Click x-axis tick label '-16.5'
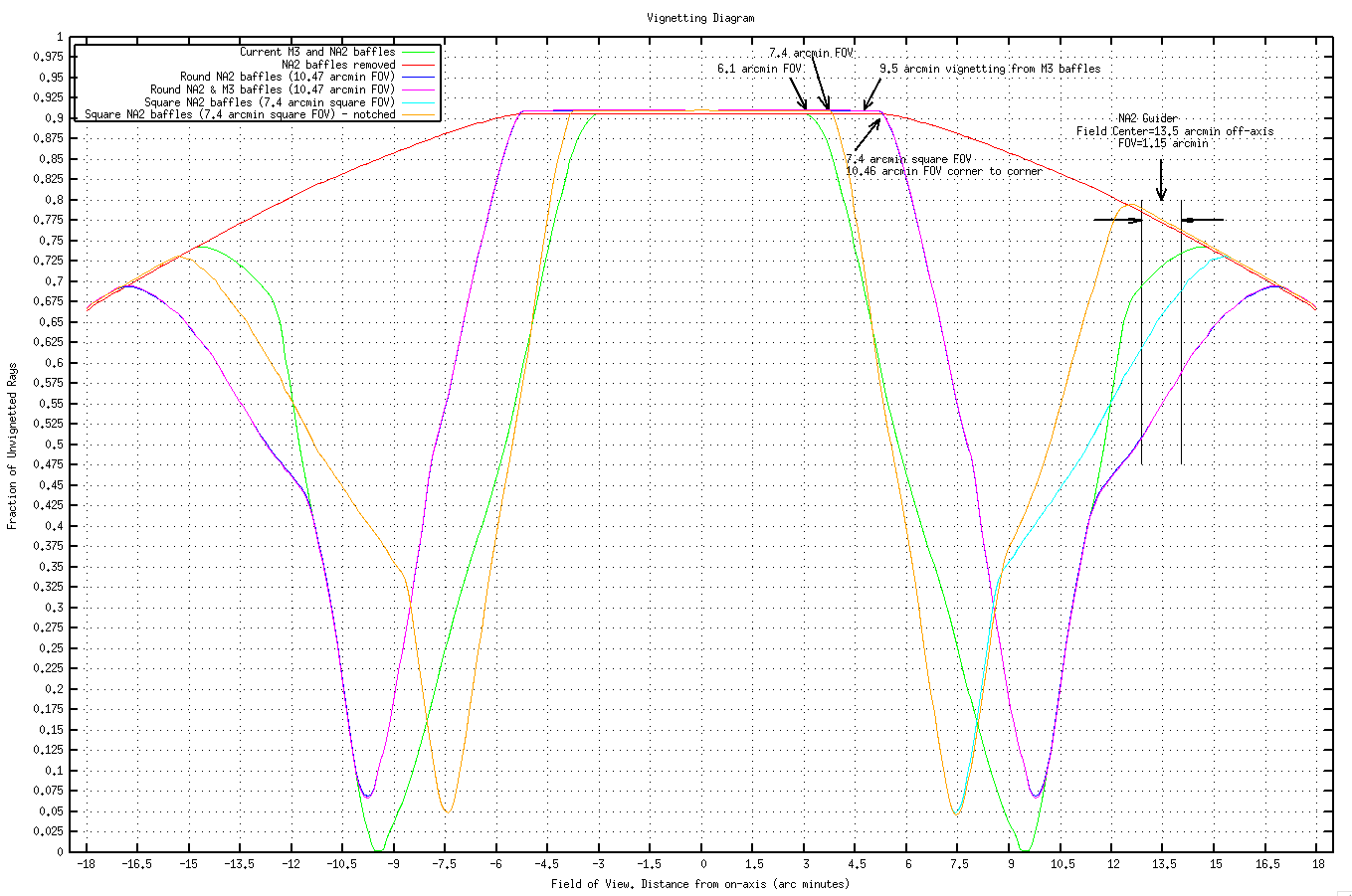This screenshot has height=896, width=1352. (136, 865)
